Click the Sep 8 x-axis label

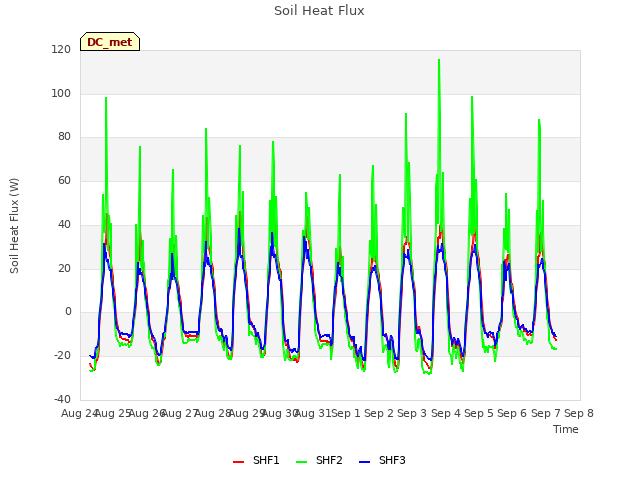point(579,413)
